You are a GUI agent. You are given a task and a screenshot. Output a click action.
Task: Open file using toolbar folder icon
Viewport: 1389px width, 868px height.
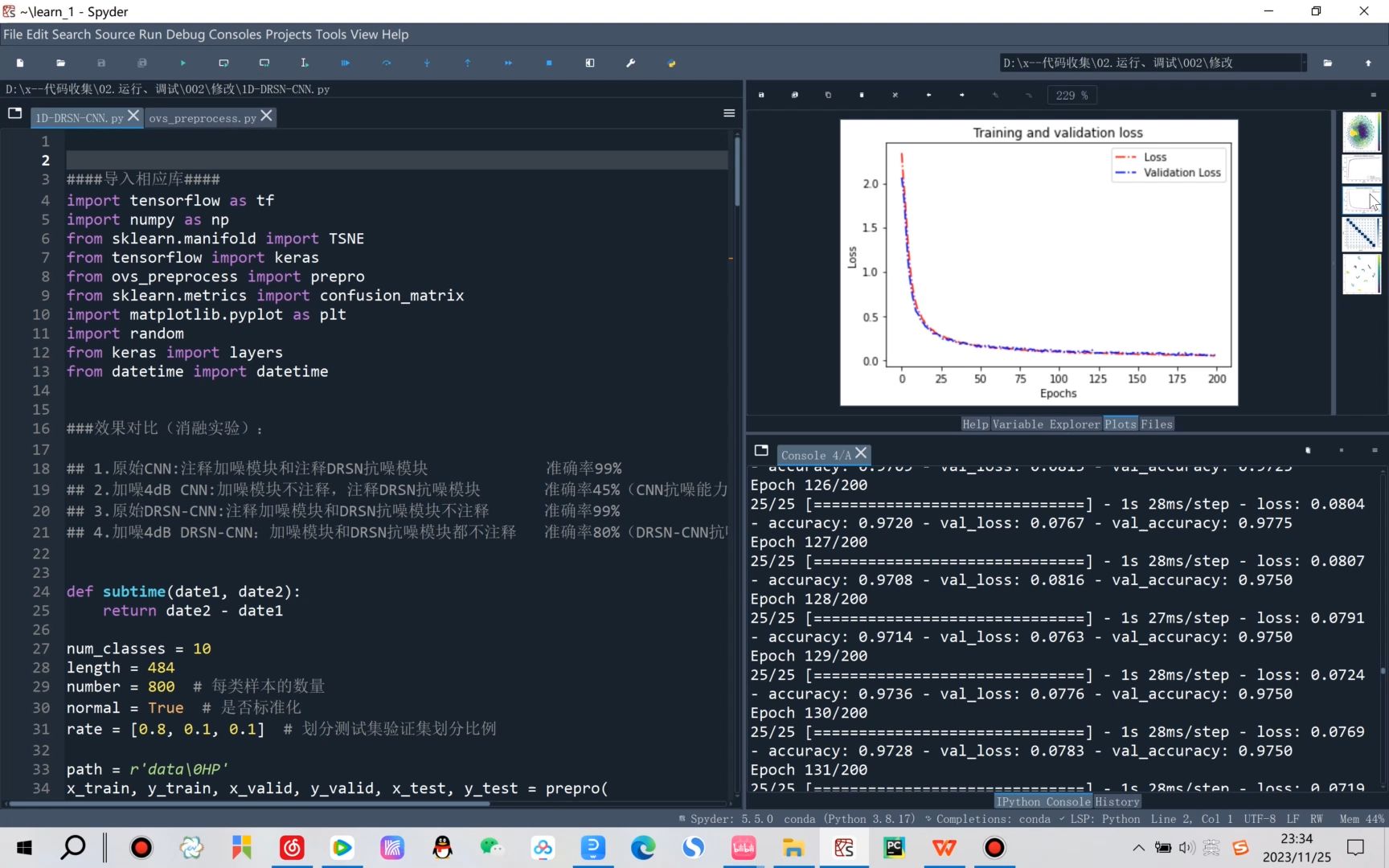coord(61,63)
